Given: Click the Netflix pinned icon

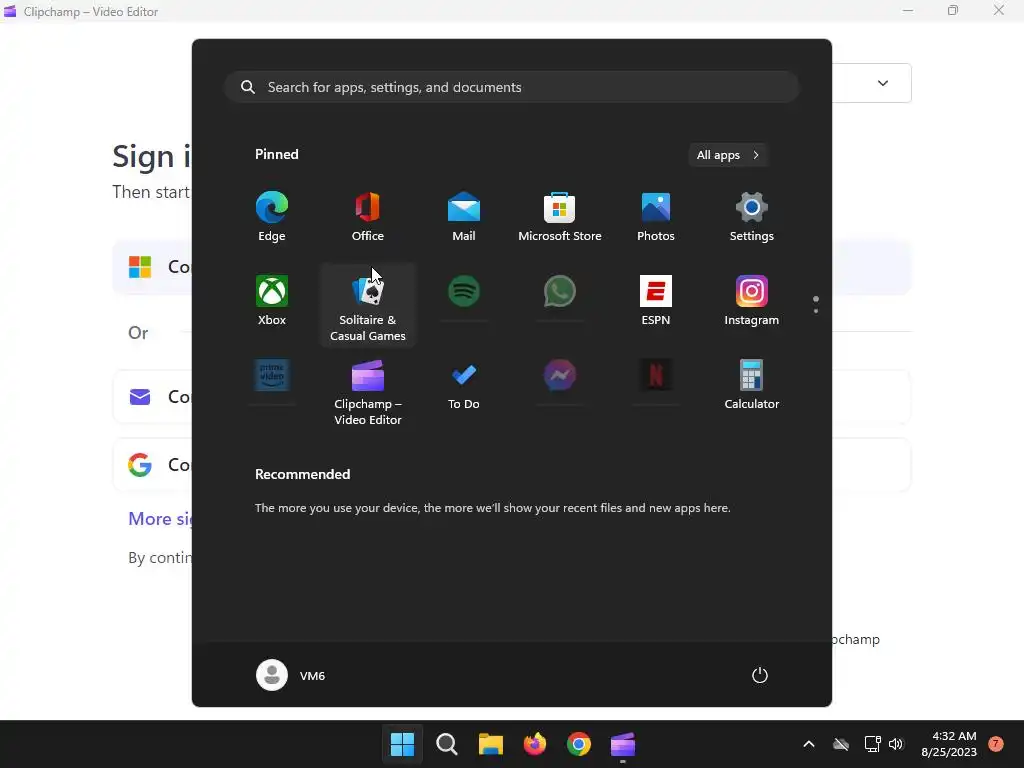Looking at the screenshot, I should click(x=656, y=376).
